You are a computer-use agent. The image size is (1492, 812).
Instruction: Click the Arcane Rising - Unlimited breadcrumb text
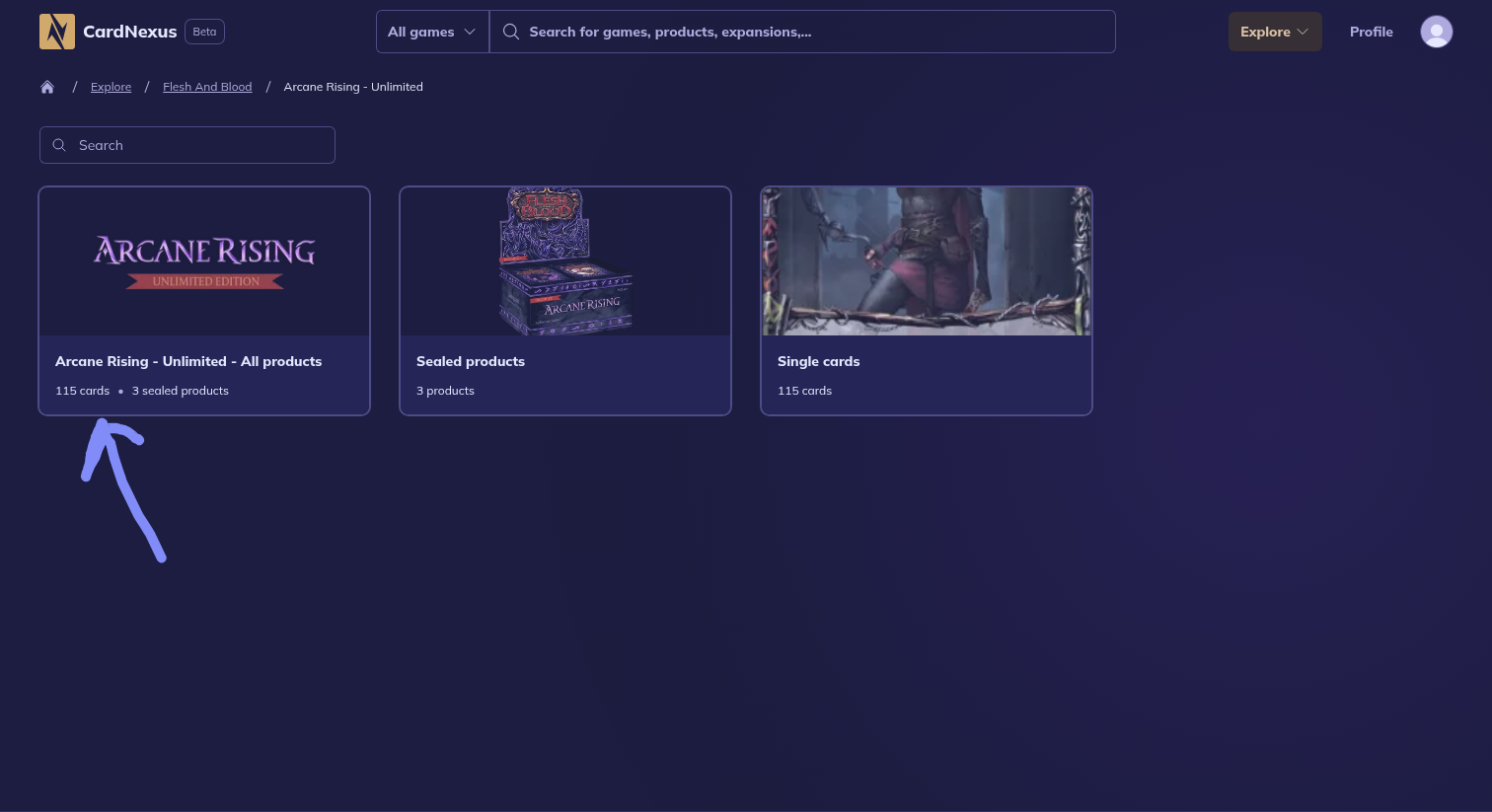point(353,87)
